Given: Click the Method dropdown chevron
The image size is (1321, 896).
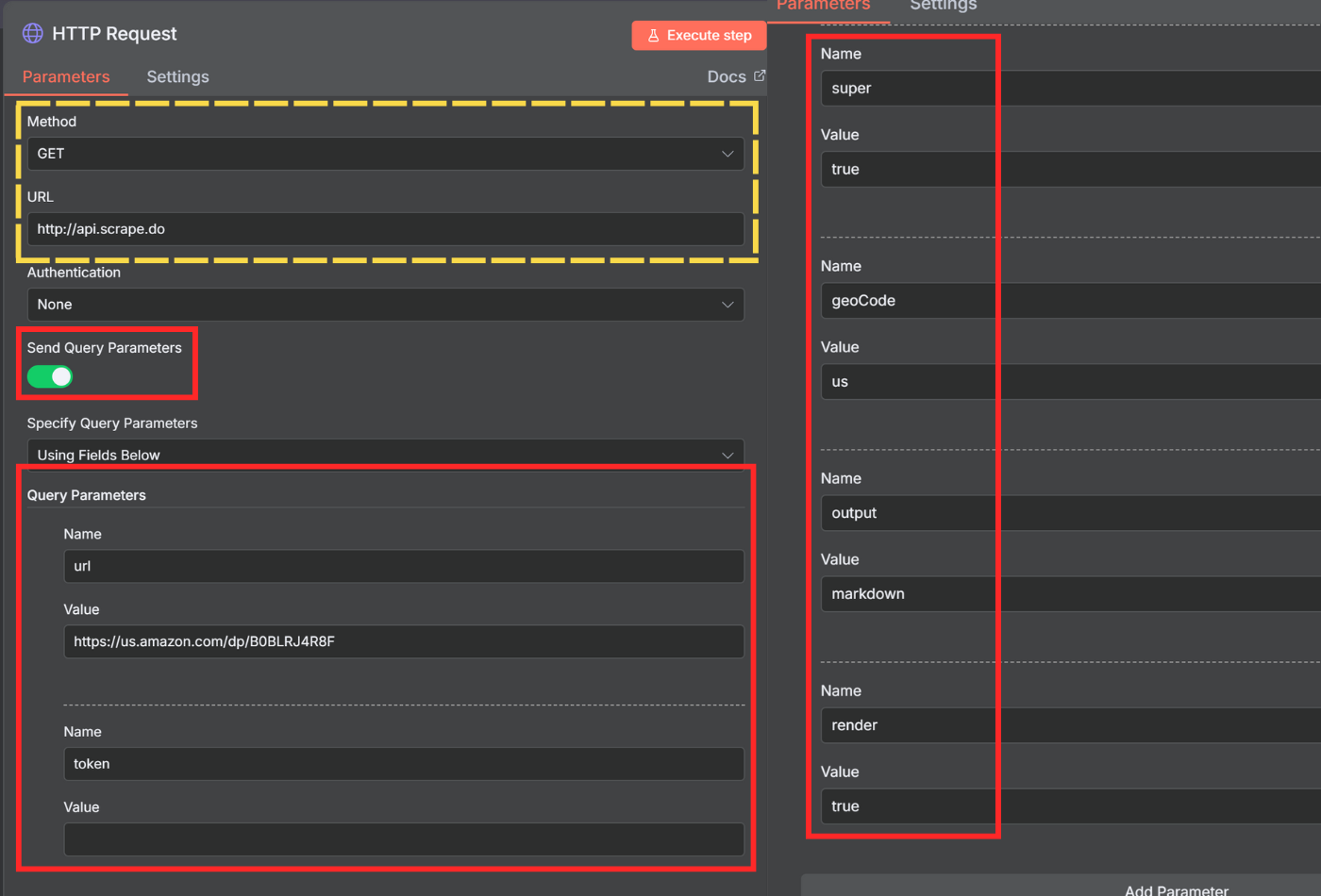Looking at the screenshot, I should 727,154.
